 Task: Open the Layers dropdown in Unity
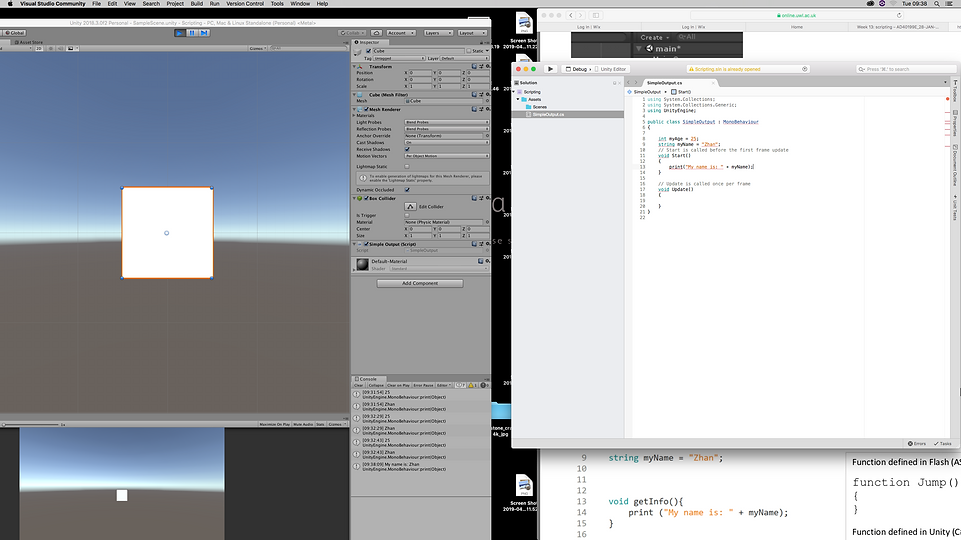(438, 32)
